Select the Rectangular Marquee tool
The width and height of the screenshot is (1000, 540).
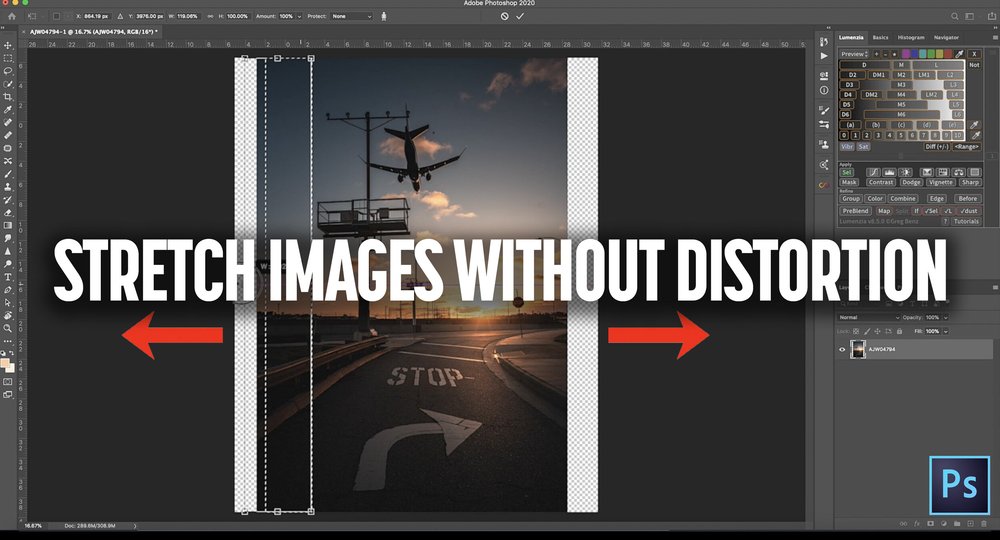tap(8, 58)
